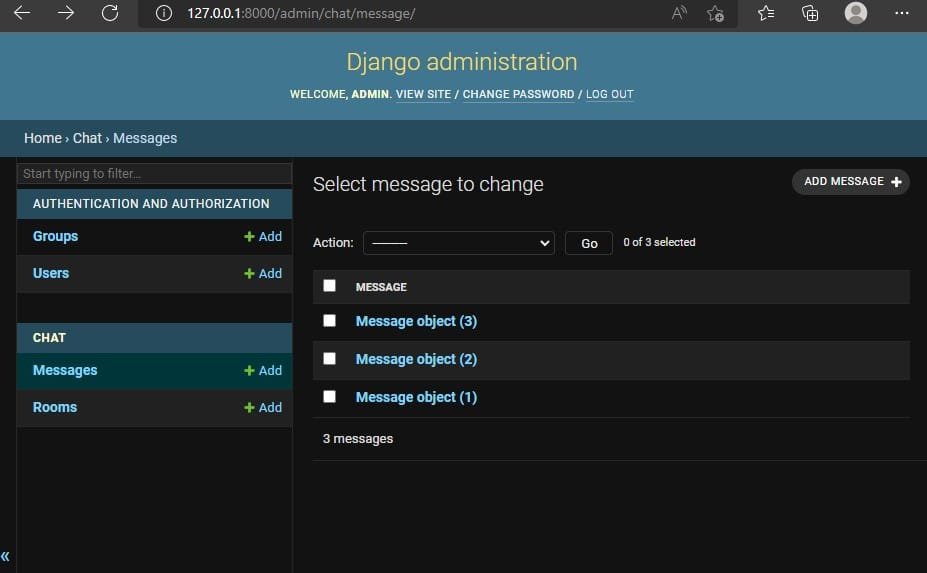The width and height of the screenshot is (927, 573).
Task: Add page to favorites star icon
Action: coord(715,13)
